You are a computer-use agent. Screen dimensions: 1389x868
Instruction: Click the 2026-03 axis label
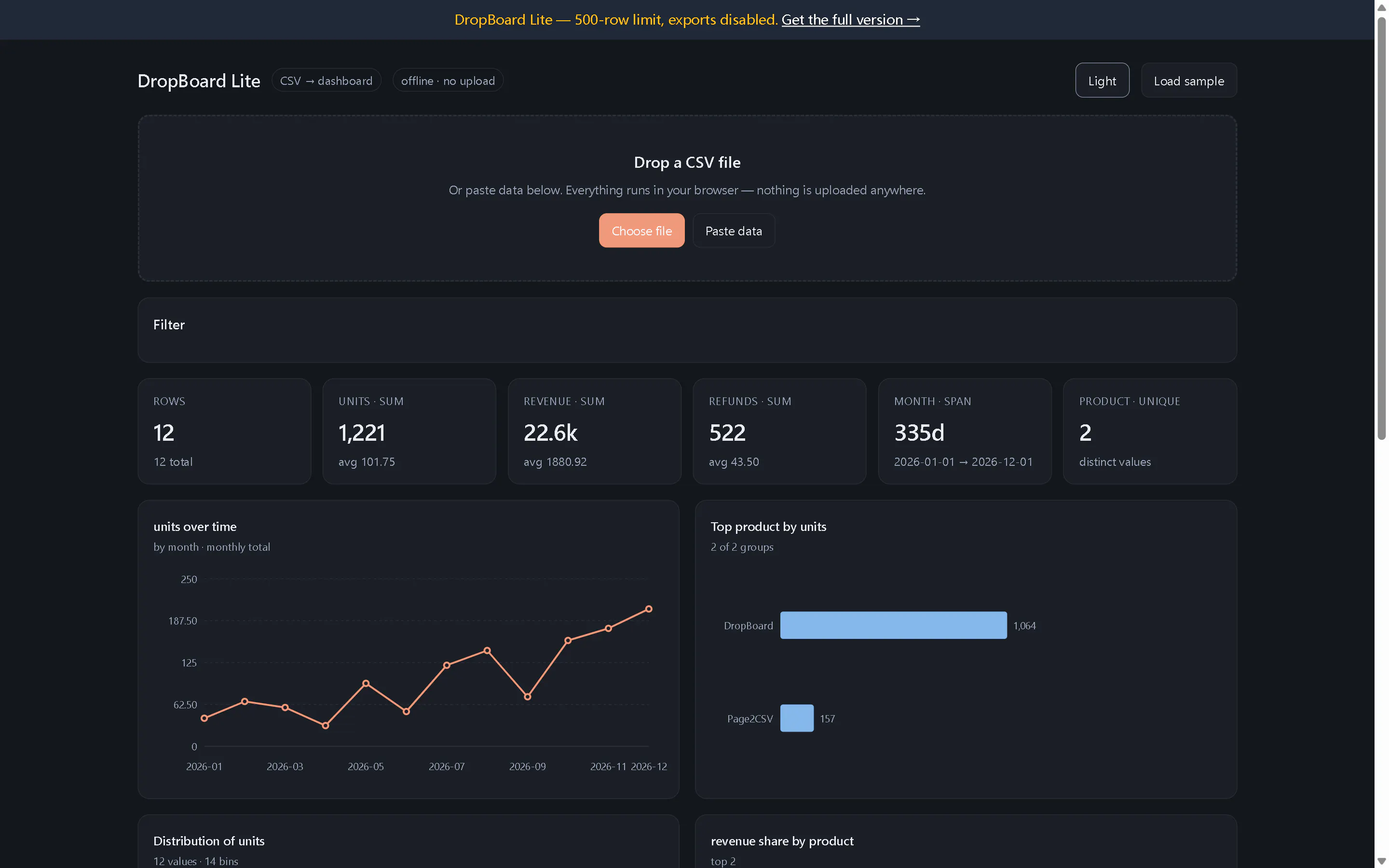(x=285, y=766)
